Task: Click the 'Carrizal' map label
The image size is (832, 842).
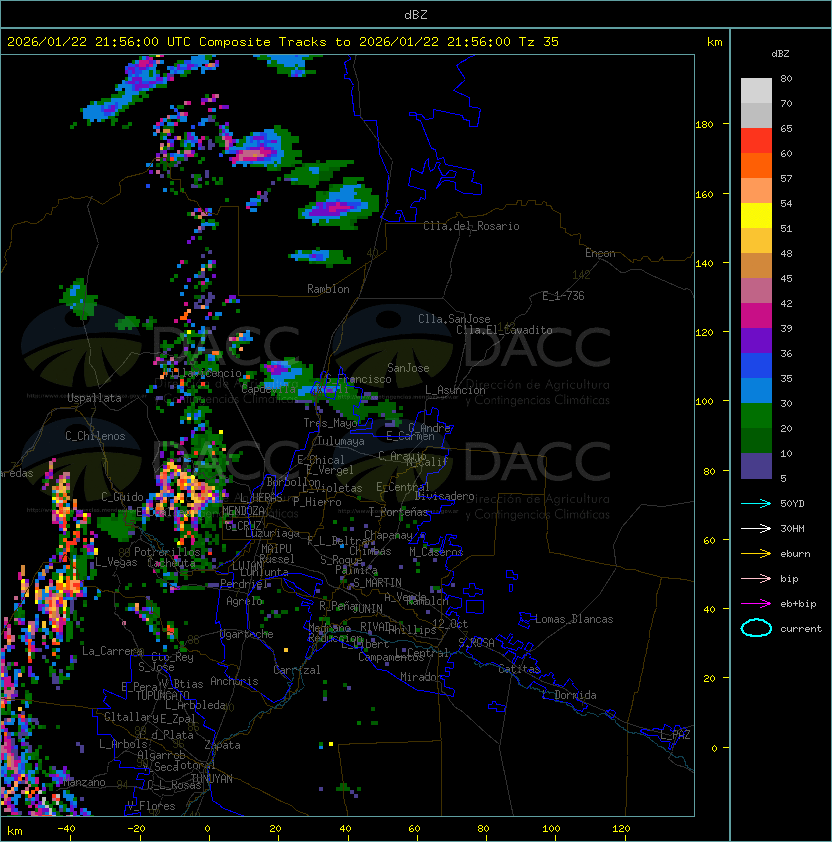Action: pyautogui.click(x=297, y=670)
